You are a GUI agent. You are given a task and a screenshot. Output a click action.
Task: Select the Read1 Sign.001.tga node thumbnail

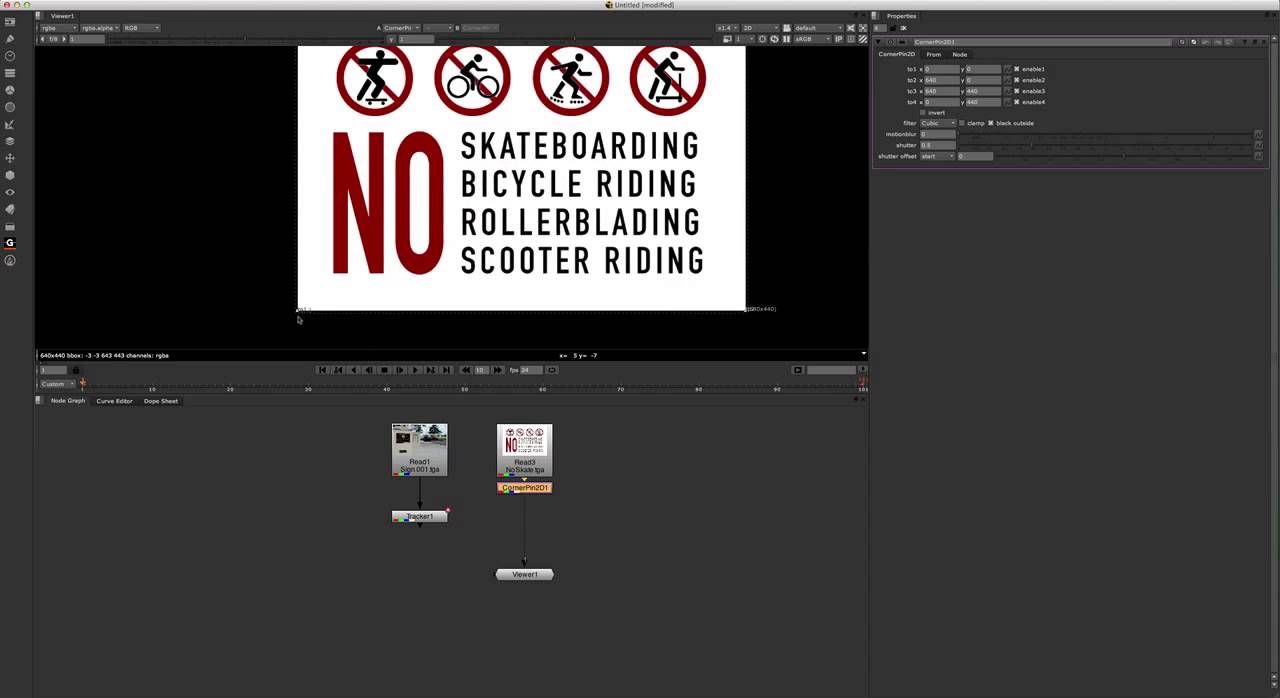(419, 450)
